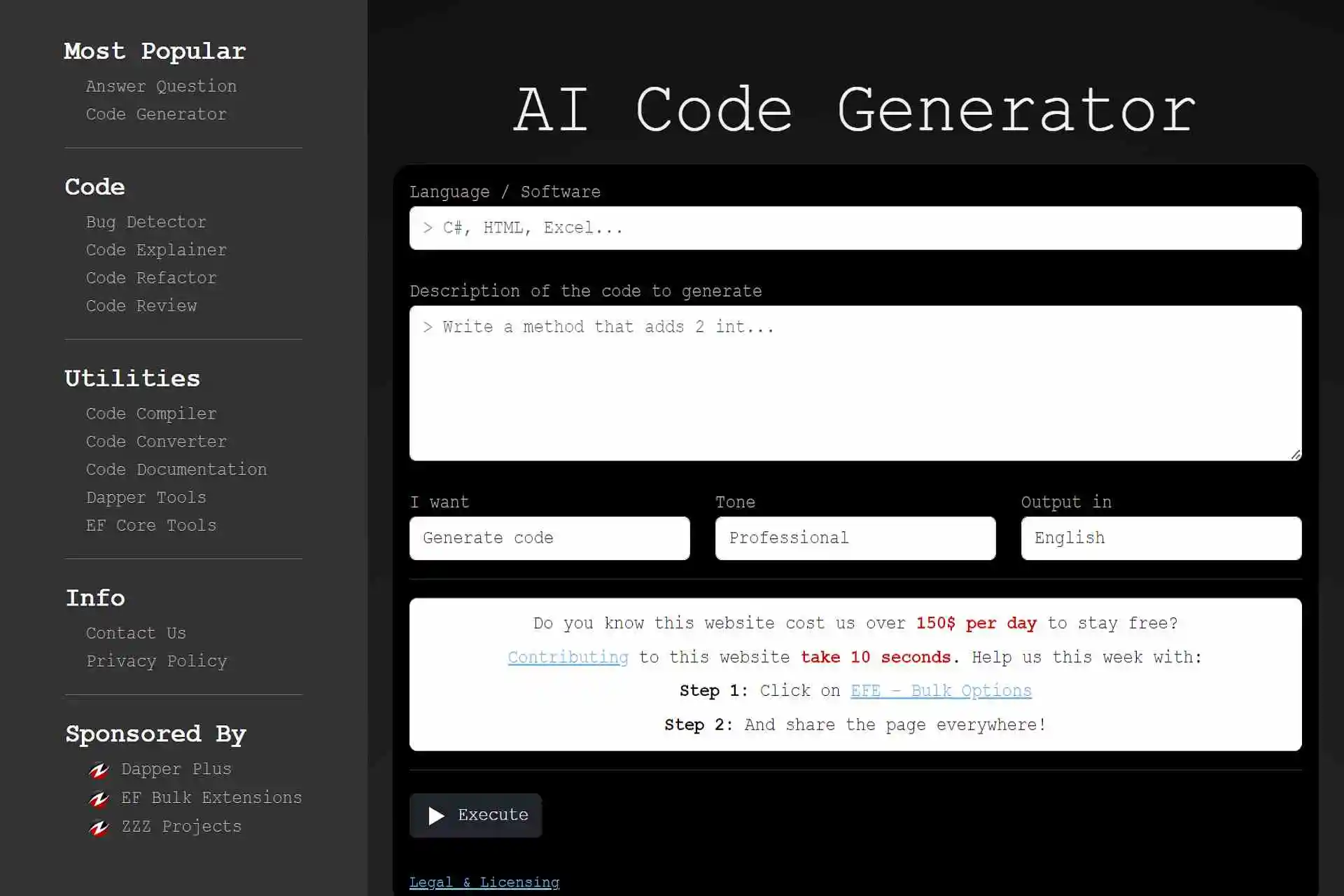This screenshot has width=1344, height=896.
Task: Open the Contact Us page
Action: pyautogui.click(x=136, y=633)
